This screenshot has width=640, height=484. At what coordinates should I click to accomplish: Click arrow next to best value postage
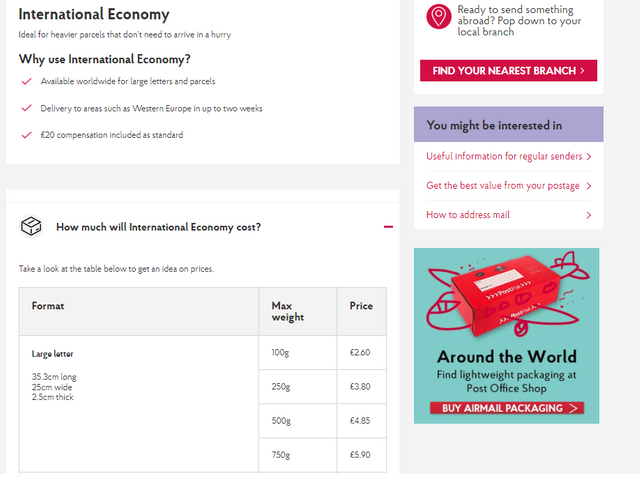(589, 186)
